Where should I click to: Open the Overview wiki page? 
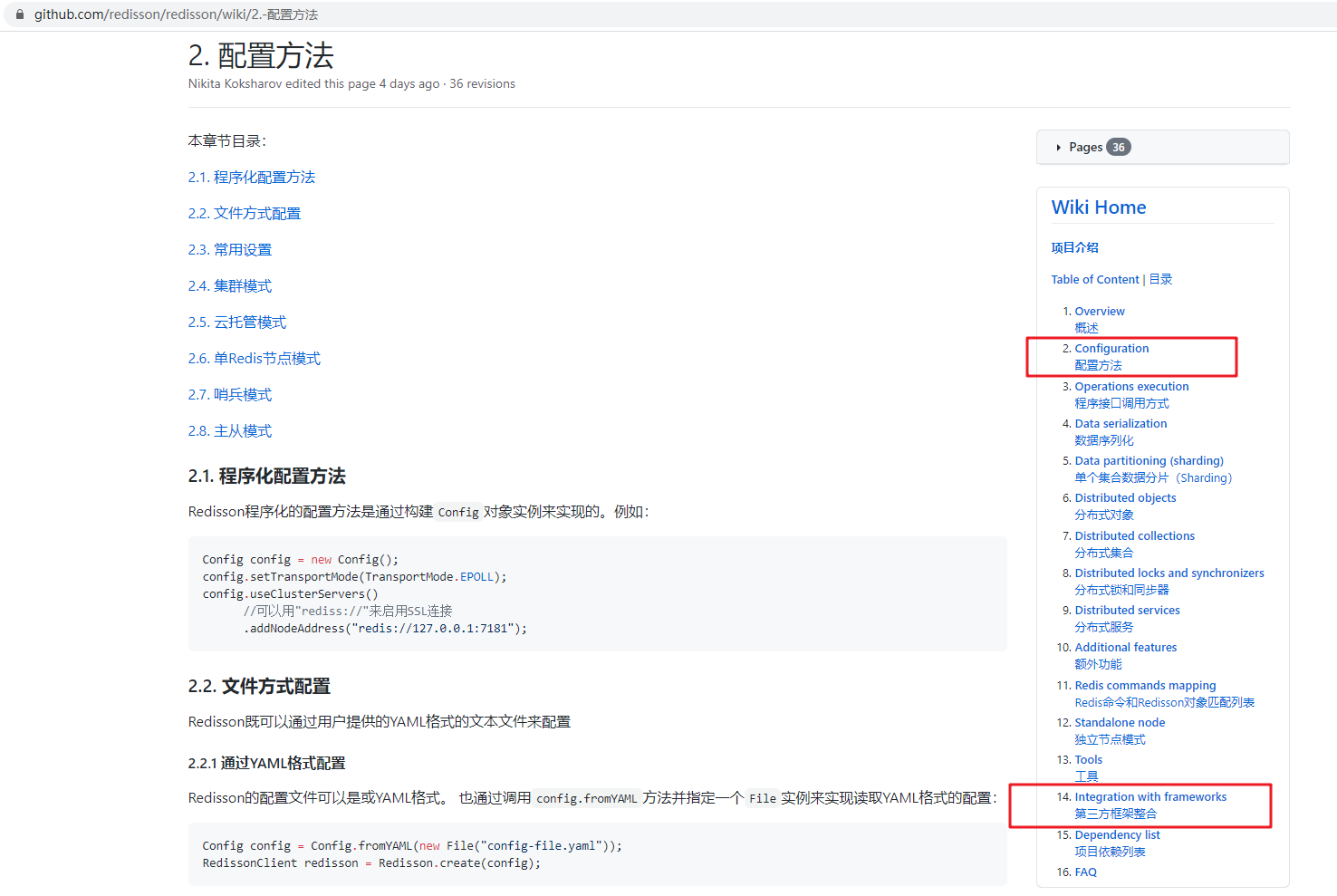click(1100, 312)
